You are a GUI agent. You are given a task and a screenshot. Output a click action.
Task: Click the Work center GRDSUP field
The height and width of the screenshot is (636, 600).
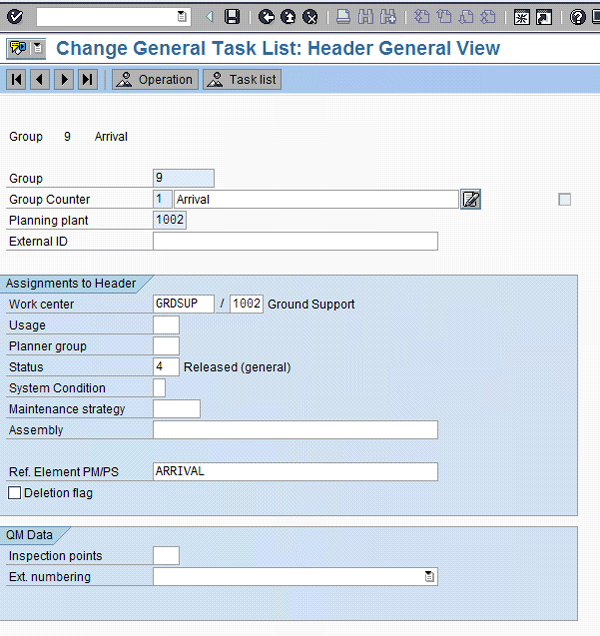(184, 304)
